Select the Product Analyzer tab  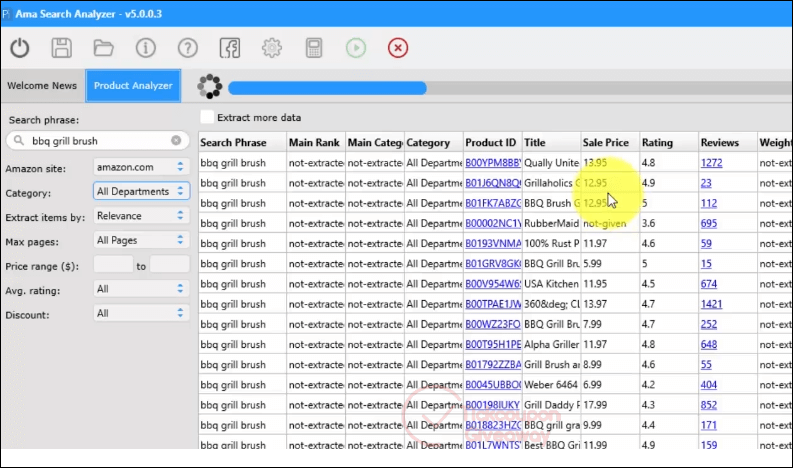[x=133, y=86]
